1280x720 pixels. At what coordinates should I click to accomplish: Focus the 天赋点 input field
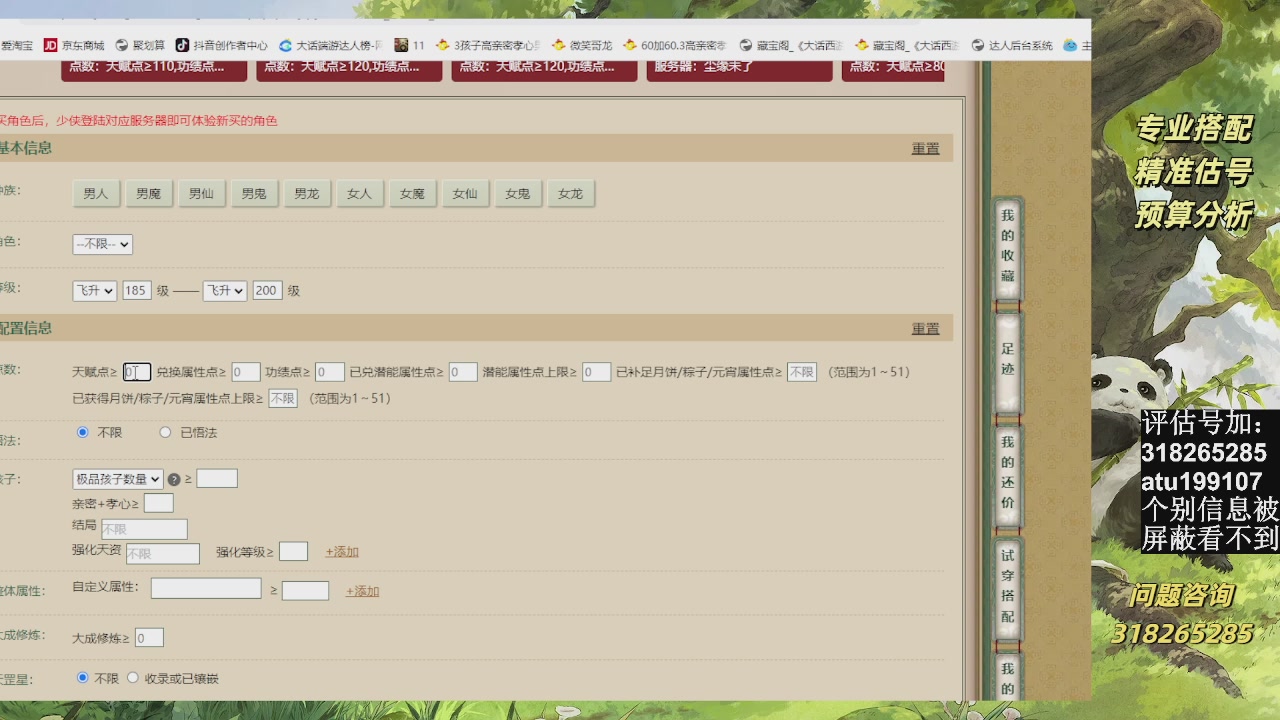tap(137, 372)
